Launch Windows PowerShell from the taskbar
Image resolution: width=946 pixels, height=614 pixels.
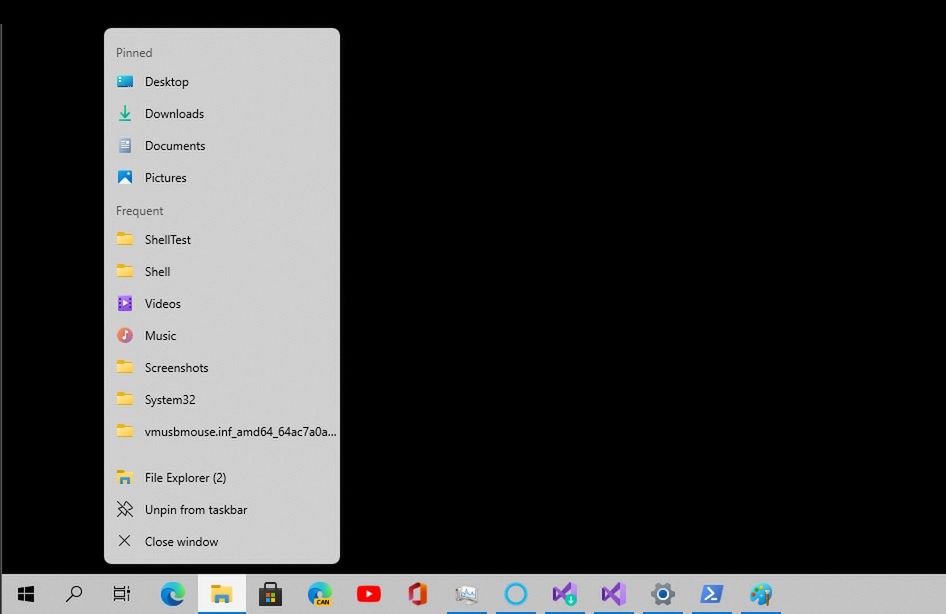click(711, 593)
